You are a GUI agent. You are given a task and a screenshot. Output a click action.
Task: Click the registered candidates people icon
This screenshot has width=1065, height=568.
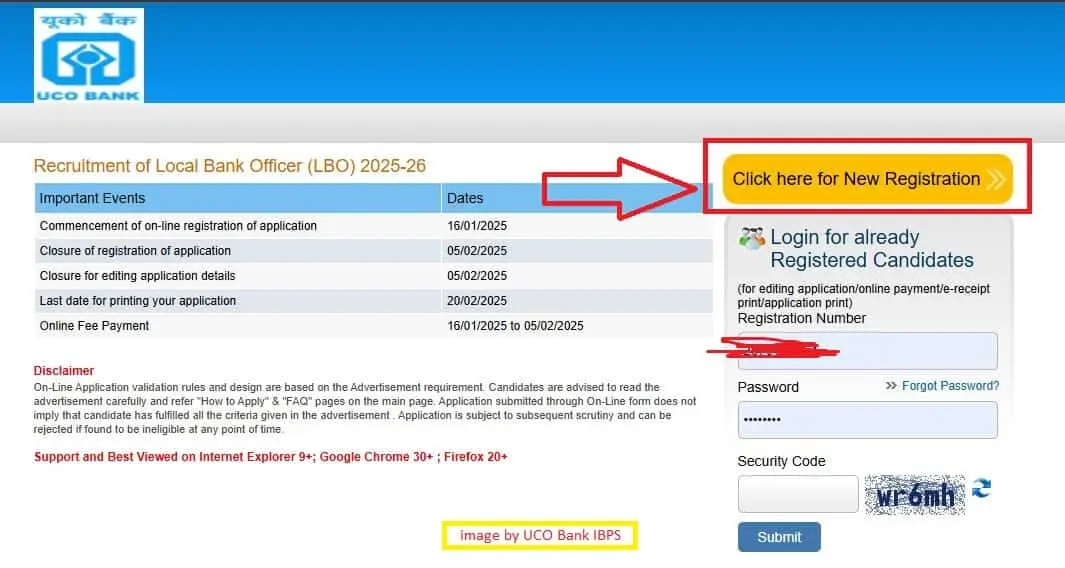pyautogui.click(x=752, y=238)
